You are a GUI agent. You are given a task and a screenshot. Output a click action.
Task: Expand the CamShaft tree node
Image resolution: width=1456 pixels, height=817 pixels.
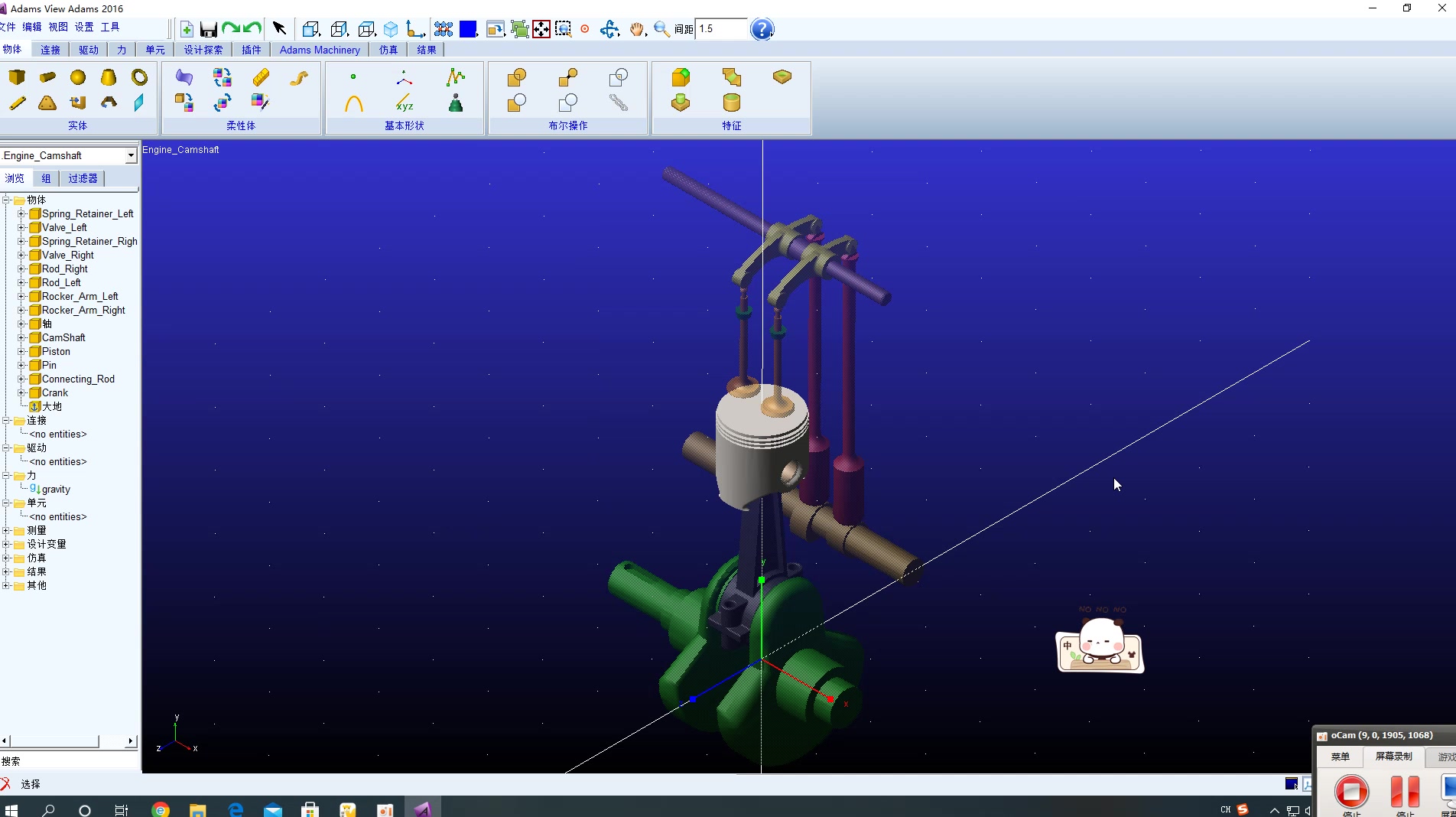point(21,338)
